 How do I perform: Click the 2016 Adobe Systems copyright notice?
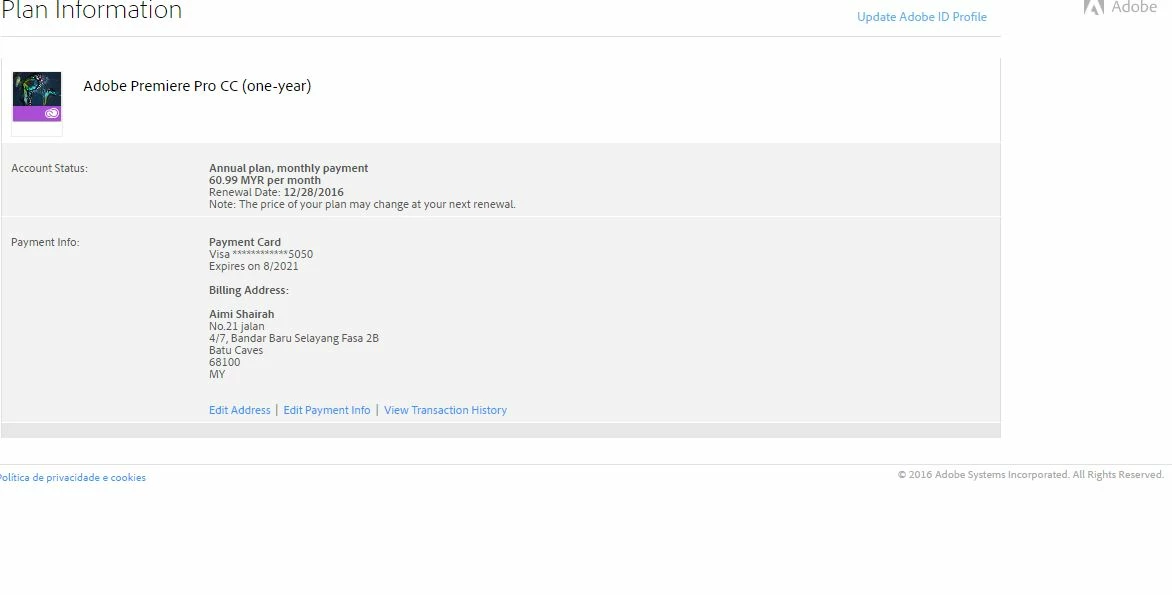pos(1031,475)
